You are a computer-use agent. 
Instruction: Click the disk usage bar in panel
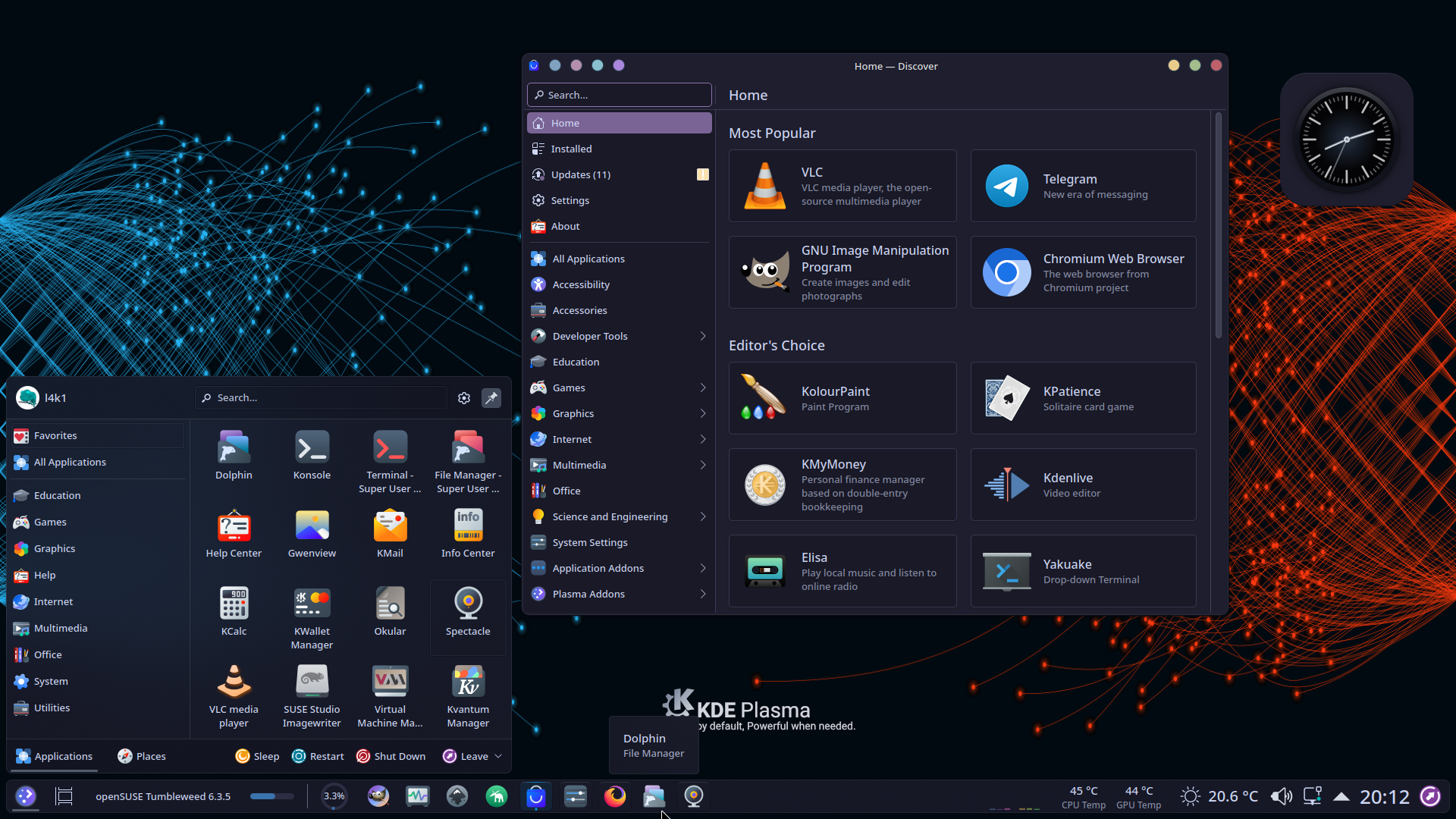coord(271,796)
